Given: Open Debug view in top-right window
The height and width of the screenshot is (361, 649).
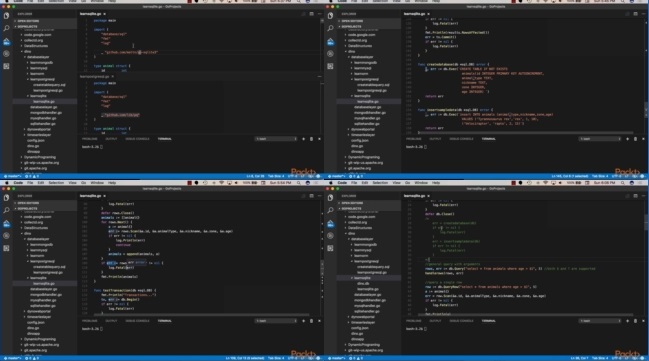Looking at the screenshot, I should pos(330,54).
